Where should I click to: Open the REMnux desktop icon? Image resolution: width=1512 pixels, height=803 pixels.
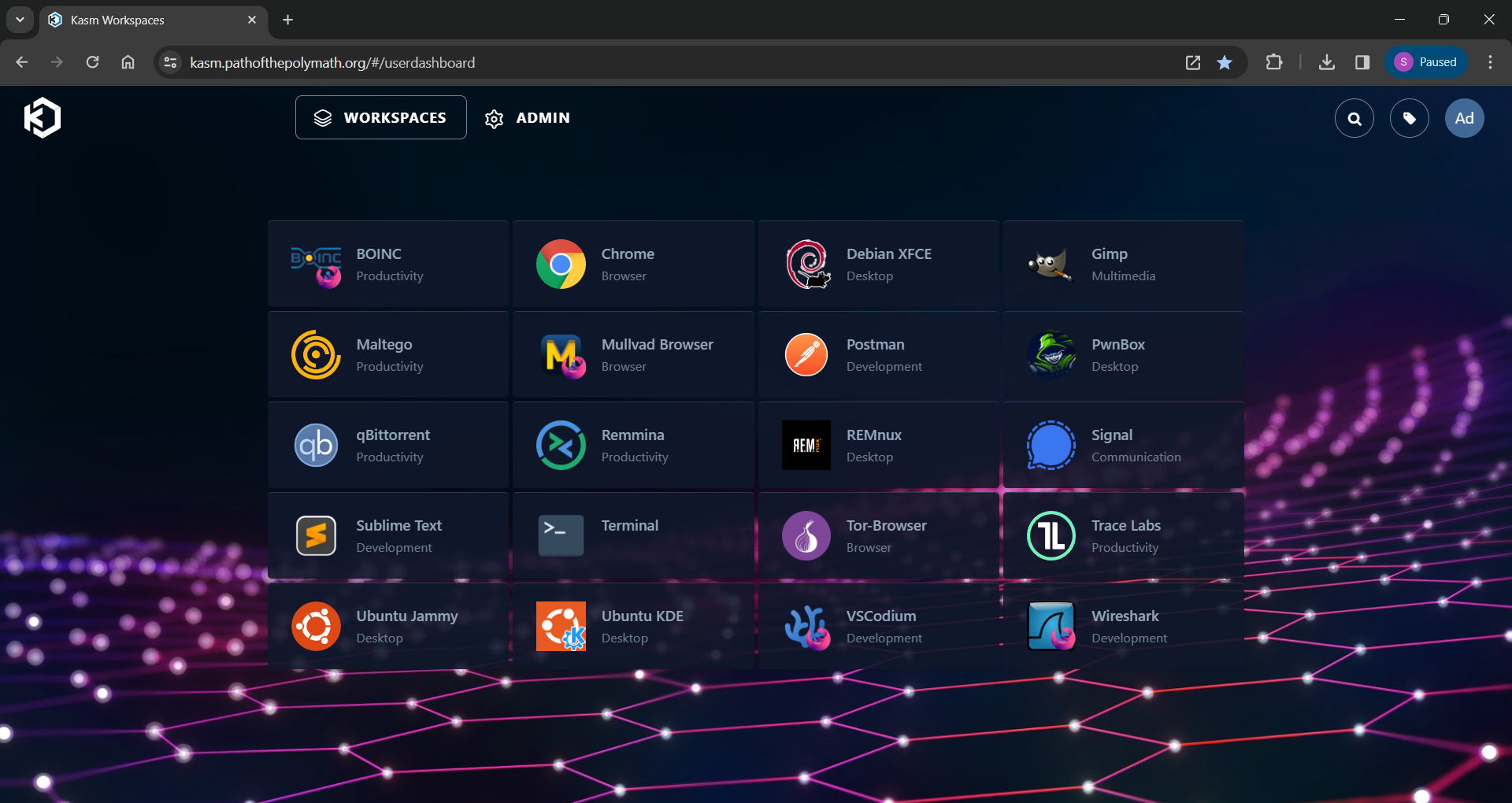(806, 446)
